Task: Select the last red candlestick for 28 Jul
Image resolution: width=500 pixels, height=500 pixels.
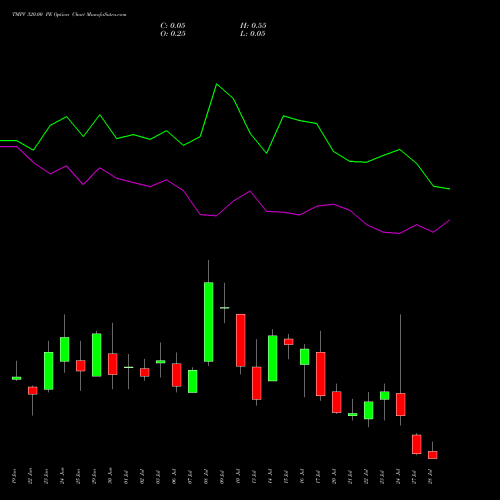Action: [x=433, y=455]
